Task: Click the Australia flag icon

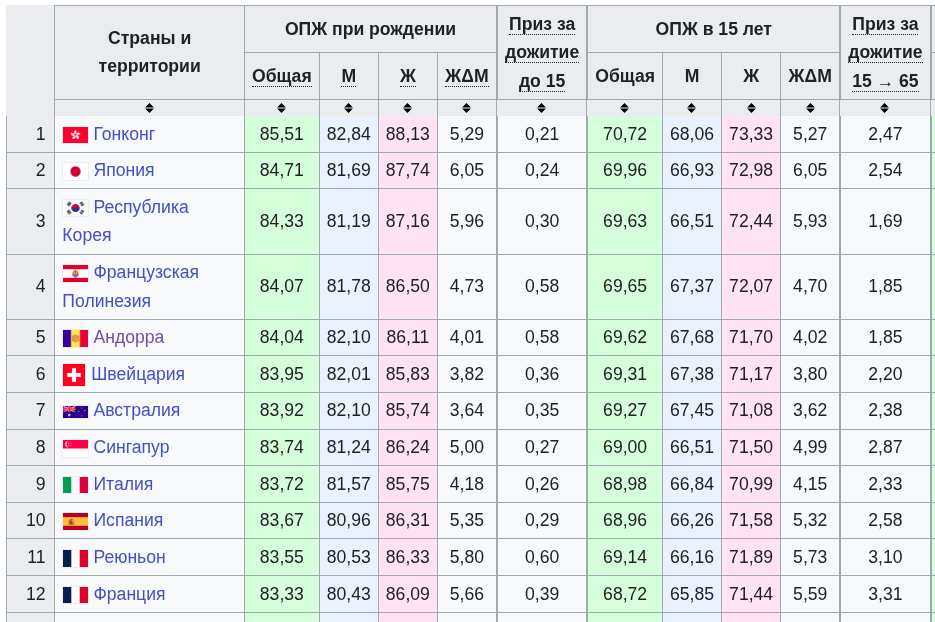Action: click(x=75, y=411)
